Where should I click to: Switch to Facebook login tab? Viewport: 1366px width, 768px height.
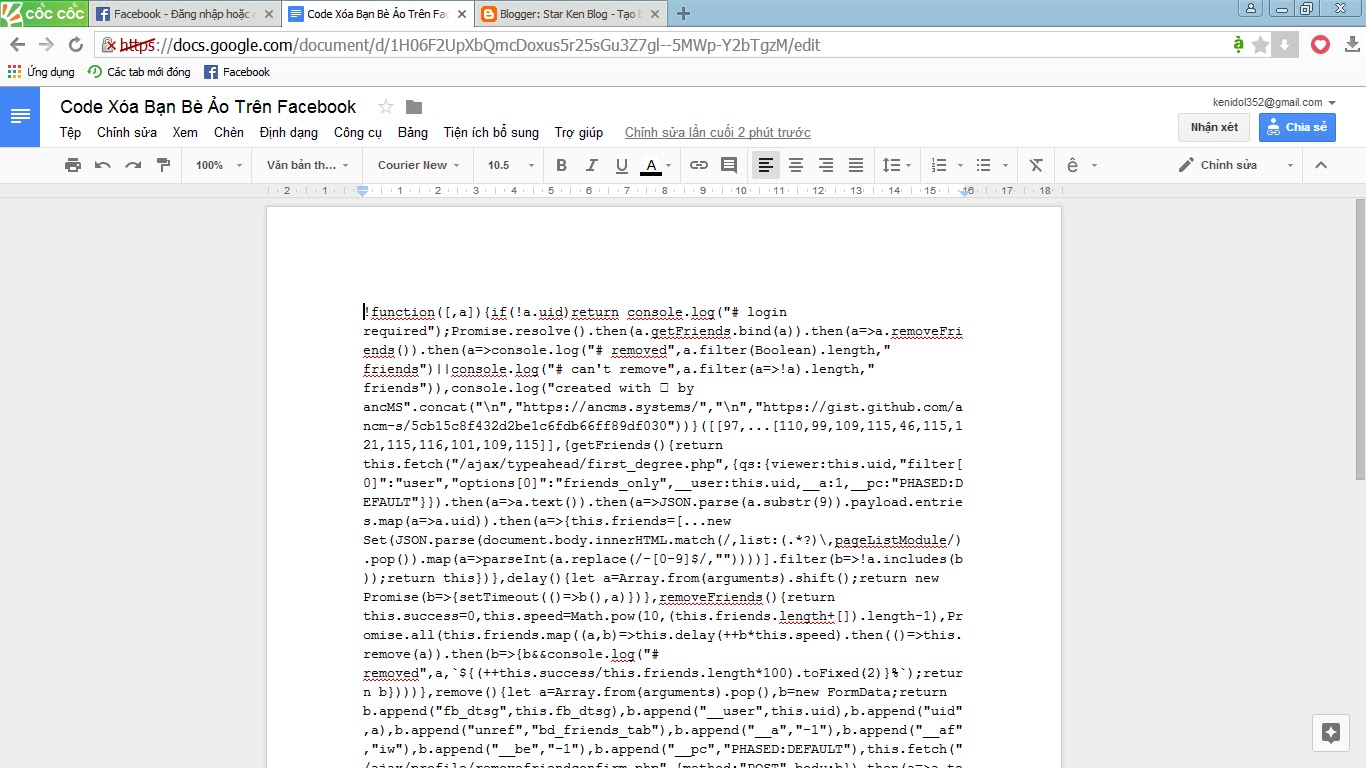click(x=184, y=14)
